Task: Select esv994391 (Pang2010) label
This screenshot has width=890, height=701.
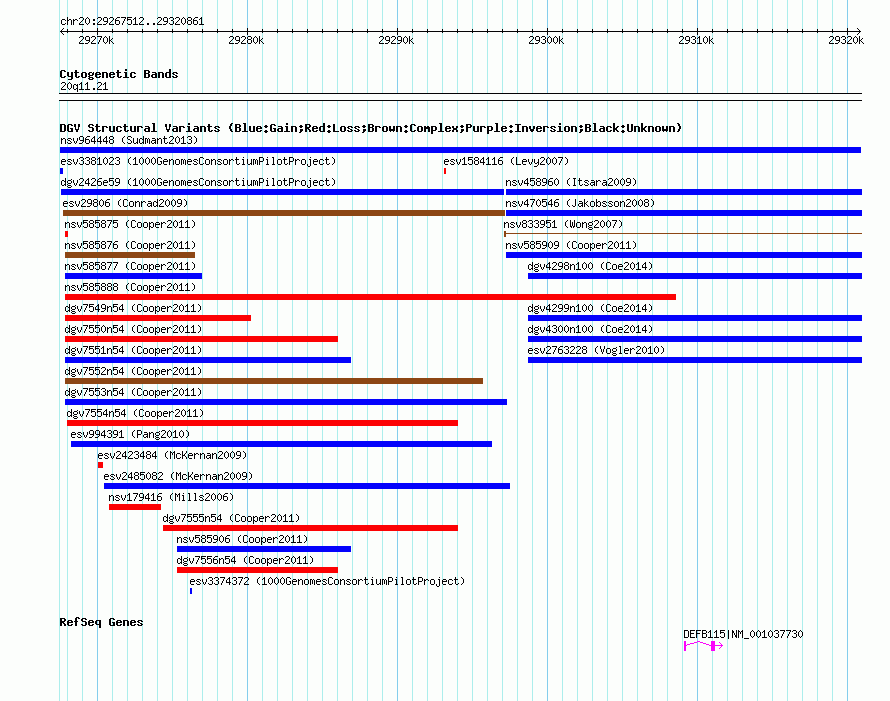Action: pyautogui.click(x=130, y=434)
